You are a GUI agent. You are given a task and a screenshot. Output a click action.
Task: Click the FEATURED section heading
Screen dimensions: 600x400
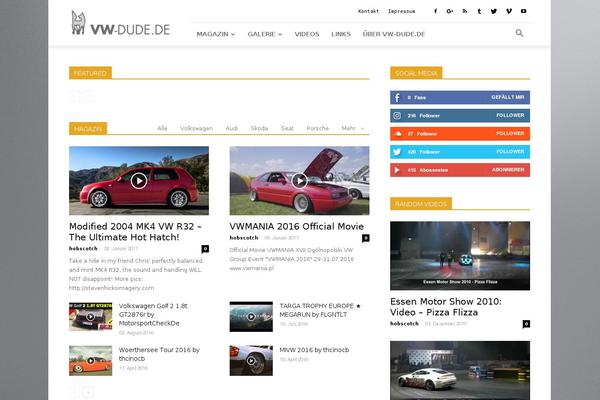(x=90, y=73)
